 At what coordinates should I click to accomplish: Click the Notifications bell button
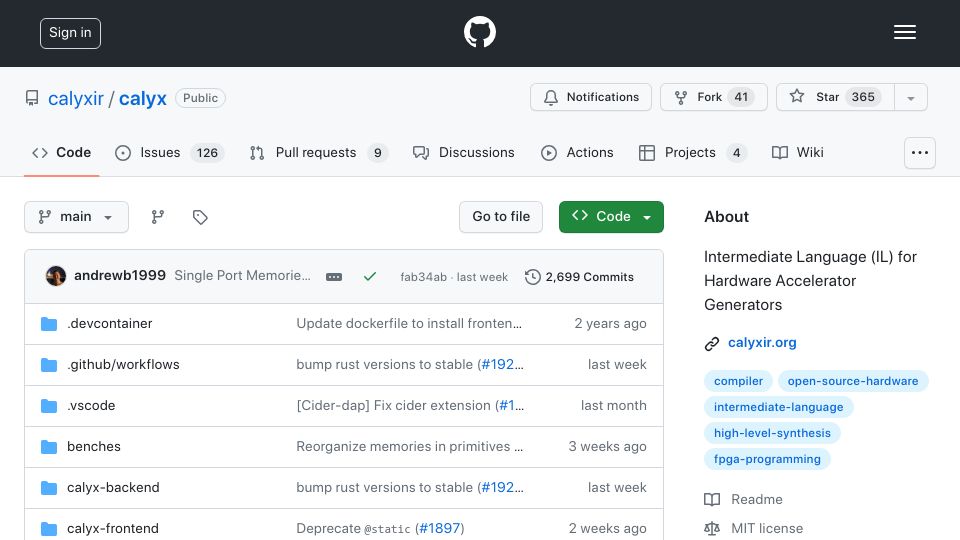tap(591, 97)
